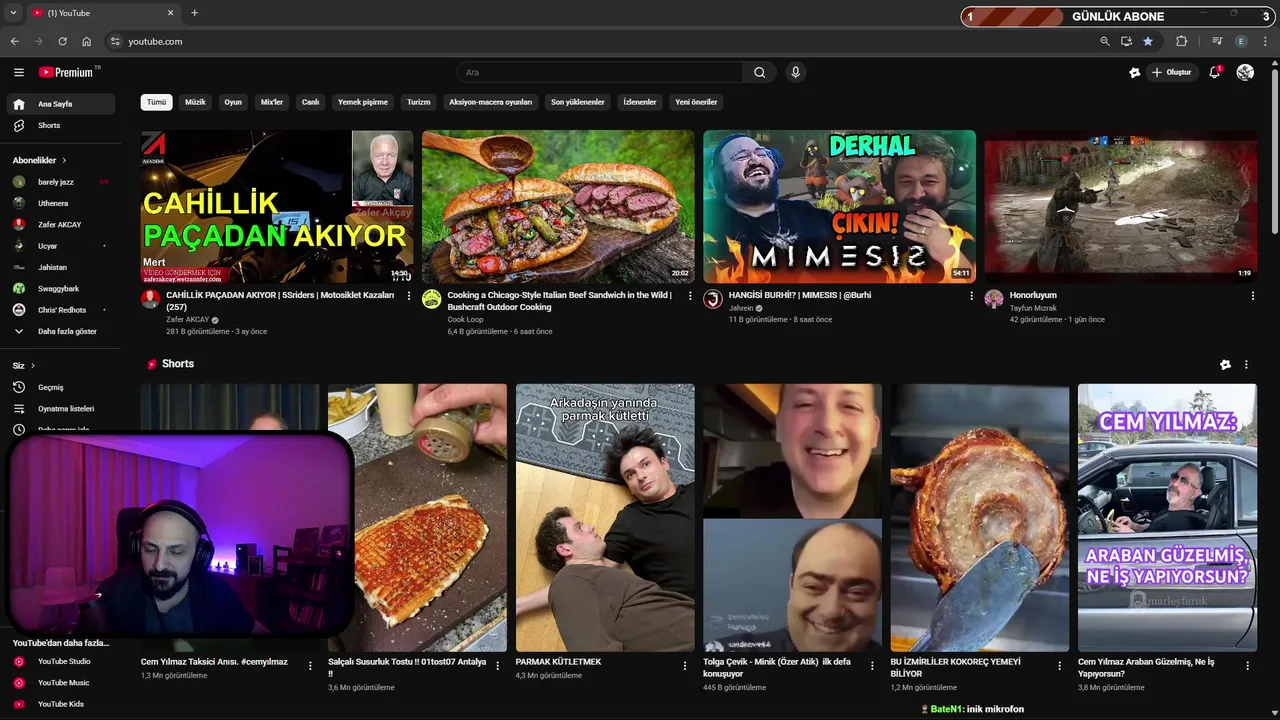Close the YouTube browser tab
This screenshot has width=1280, height=720.
point(170,13)
